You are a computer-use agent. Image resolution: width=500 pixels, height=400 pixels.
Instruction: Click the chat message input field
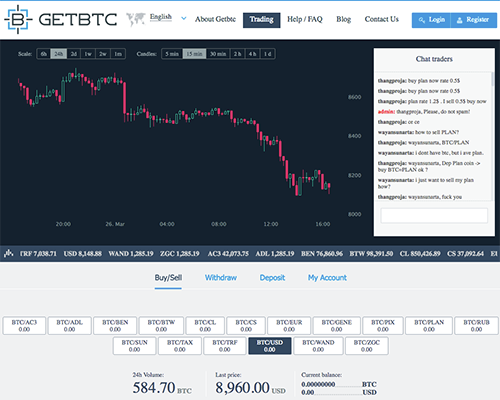coord(434,216)
